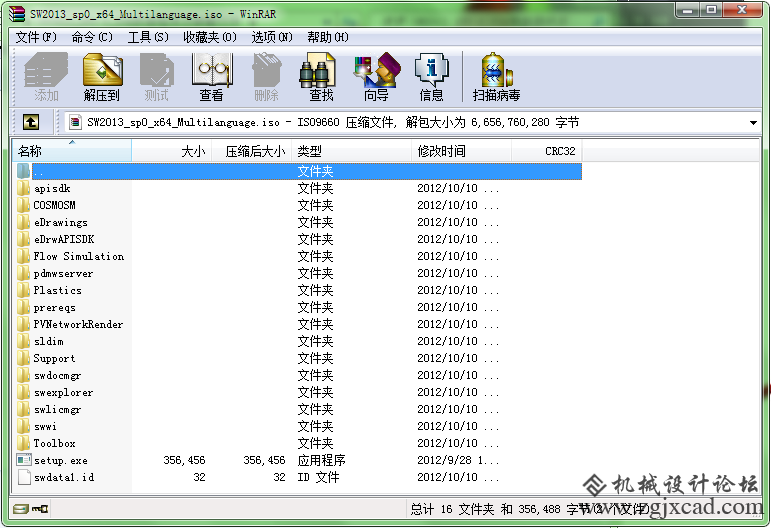This screenshot has height=528, width=771.
Task: Click the Scan Virus (扫描病毒) icon
Action: click(497, 70)
